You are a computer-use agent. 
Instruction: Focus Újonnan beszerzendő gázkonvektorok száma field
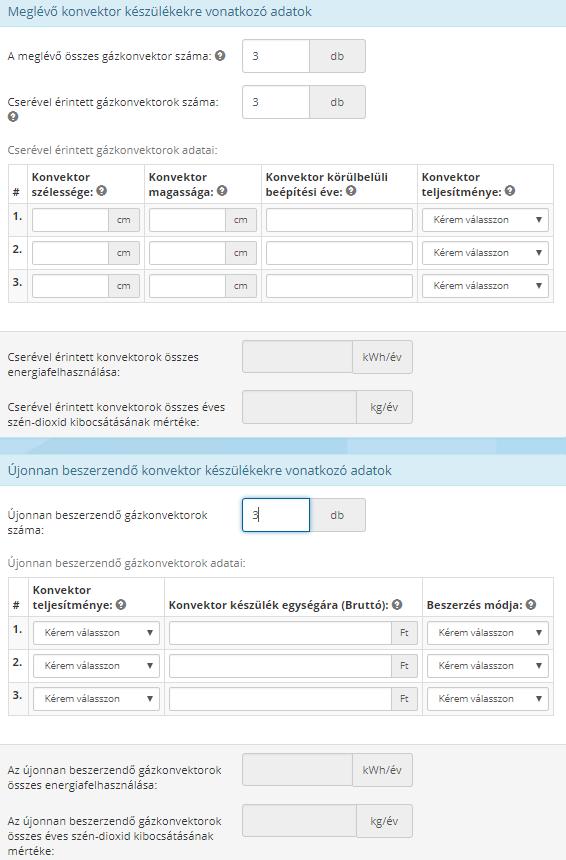click(276, 515)
